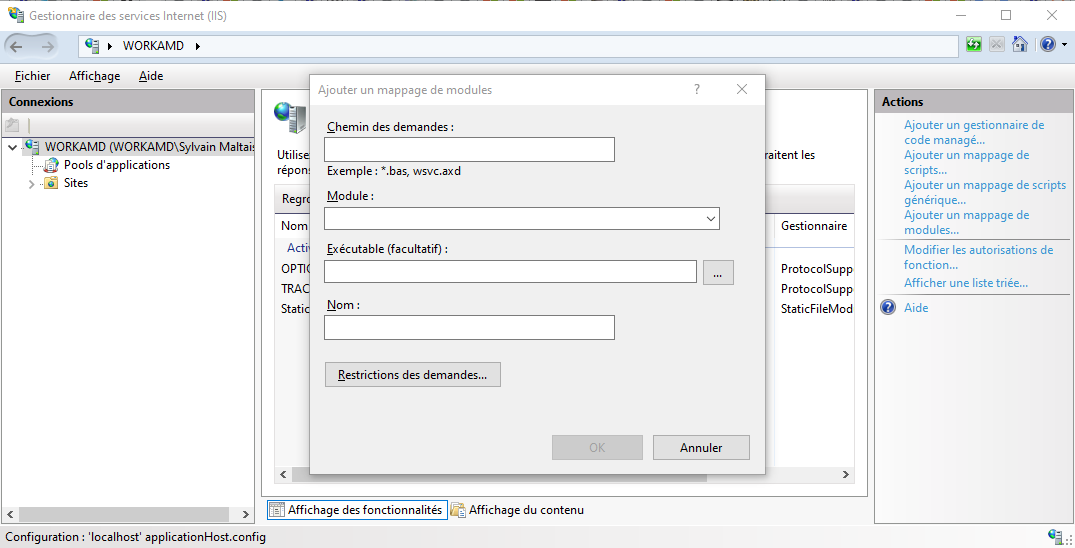Expand the Sites tree node
Screen dimensions: 1075x548
[32, 184]
